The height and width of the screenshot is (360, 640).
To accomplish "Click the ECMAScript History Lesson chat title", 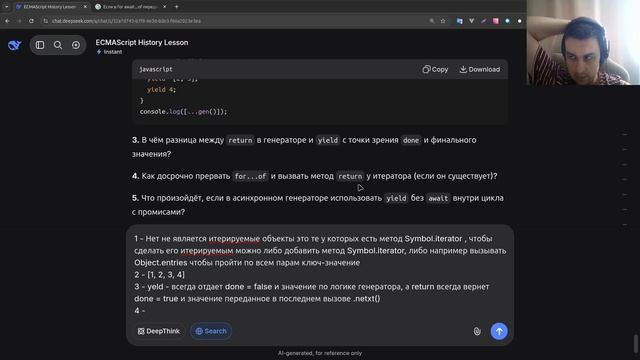I will click(142, 42).
